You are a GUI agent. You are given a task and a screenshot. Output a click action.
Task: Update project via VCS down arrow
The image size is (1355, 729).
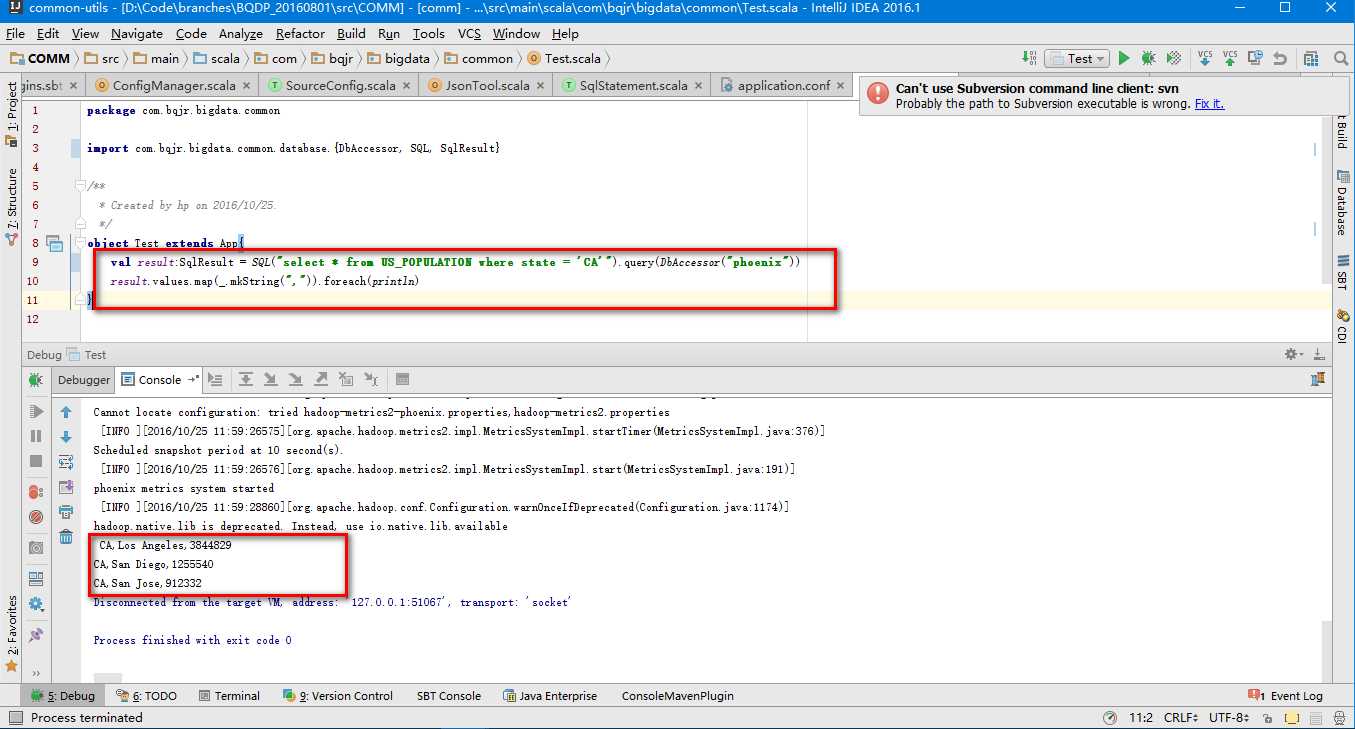click(1205, 59)
